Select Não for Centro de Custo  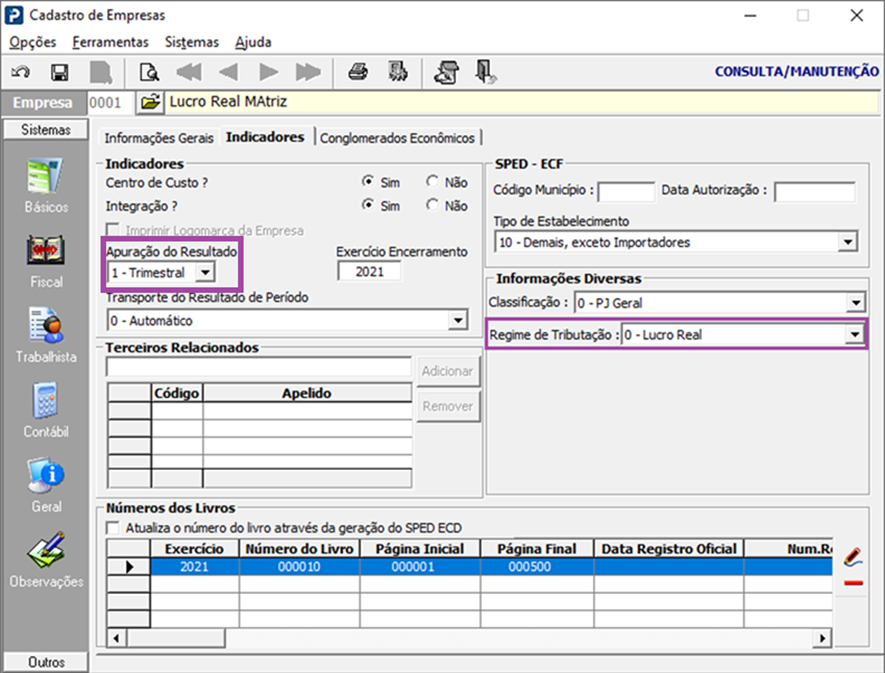click(x=432, y=182)
